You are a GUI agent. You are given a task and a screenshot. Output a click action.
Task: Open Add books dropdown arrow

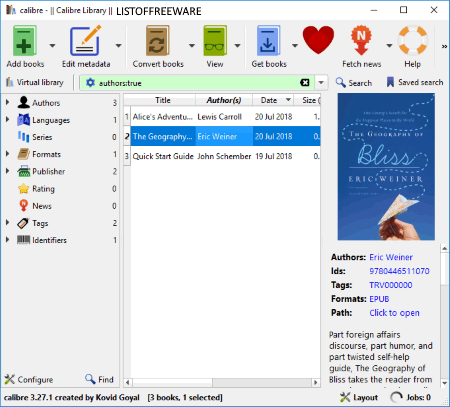tap(52, 45)
